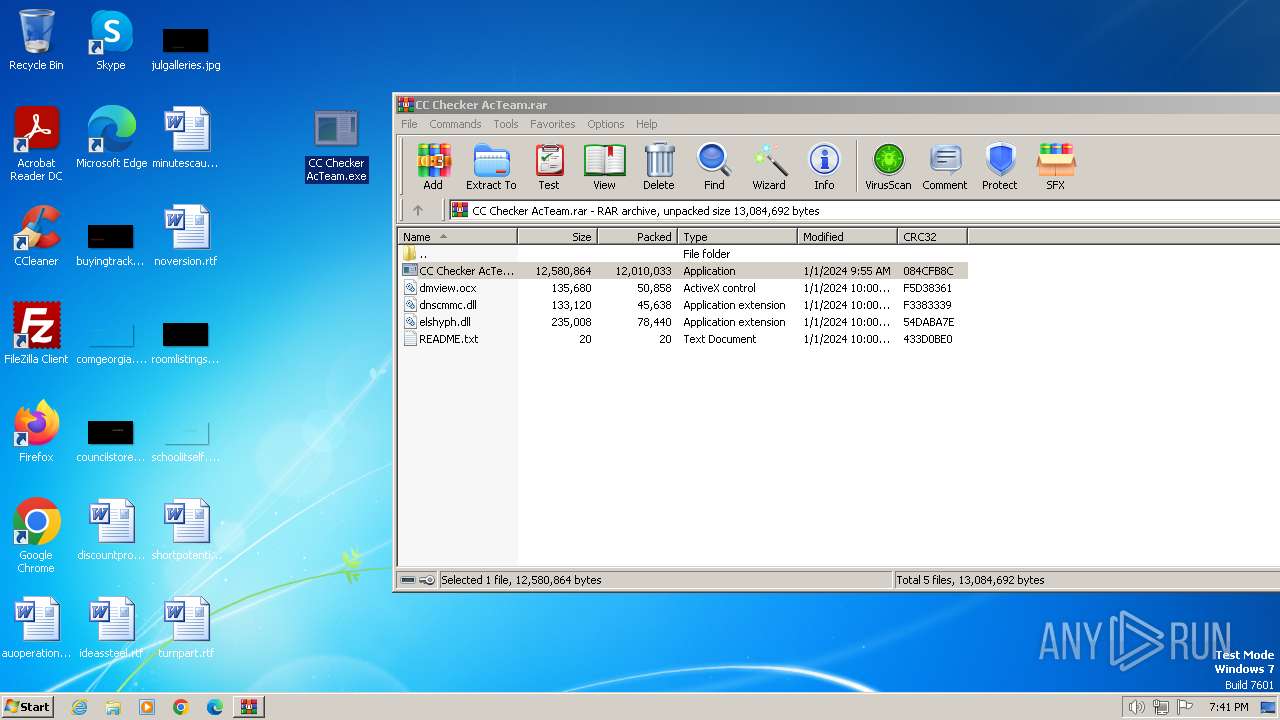Sort by the Modified column header
The width and height of the screenshot is (1280, 720).
(848, 237)
